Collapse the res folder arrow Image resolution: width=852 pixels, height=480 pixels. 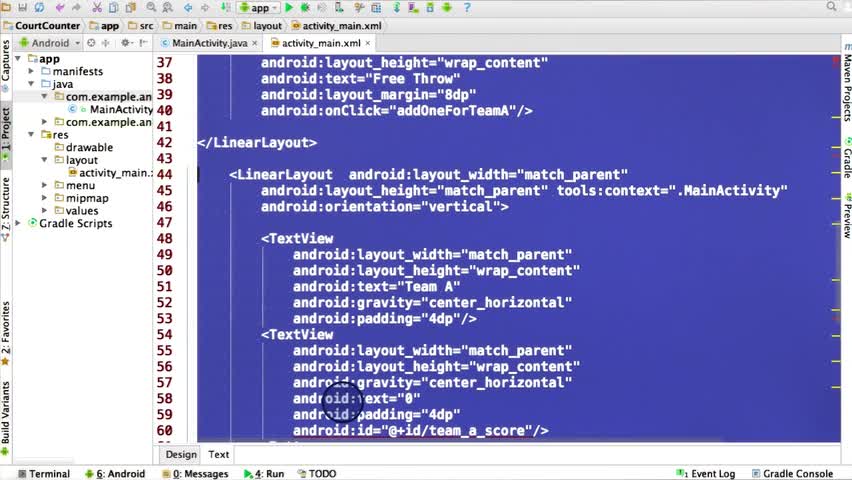pyautogui.click(x=32, y=134)
